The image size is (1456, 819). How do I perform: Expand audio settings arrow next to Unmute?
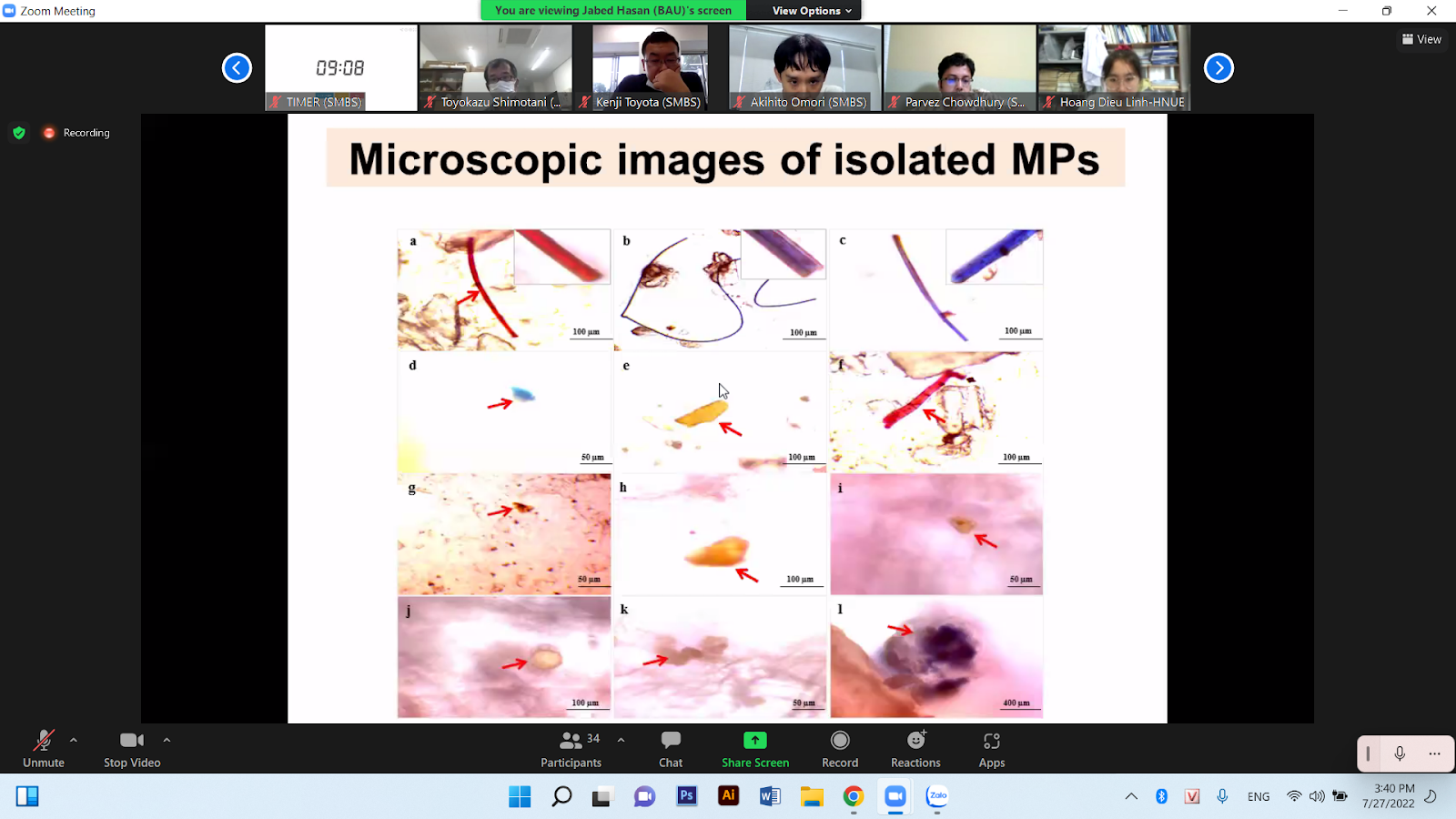pyautogui.click(x=74, y=740)
